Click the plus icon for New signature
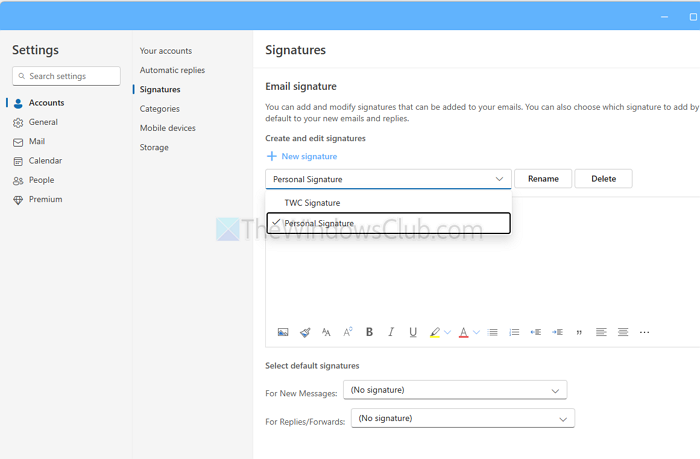Image resolution: width=700 pixels, height=459 pixels. coord(271,156)
